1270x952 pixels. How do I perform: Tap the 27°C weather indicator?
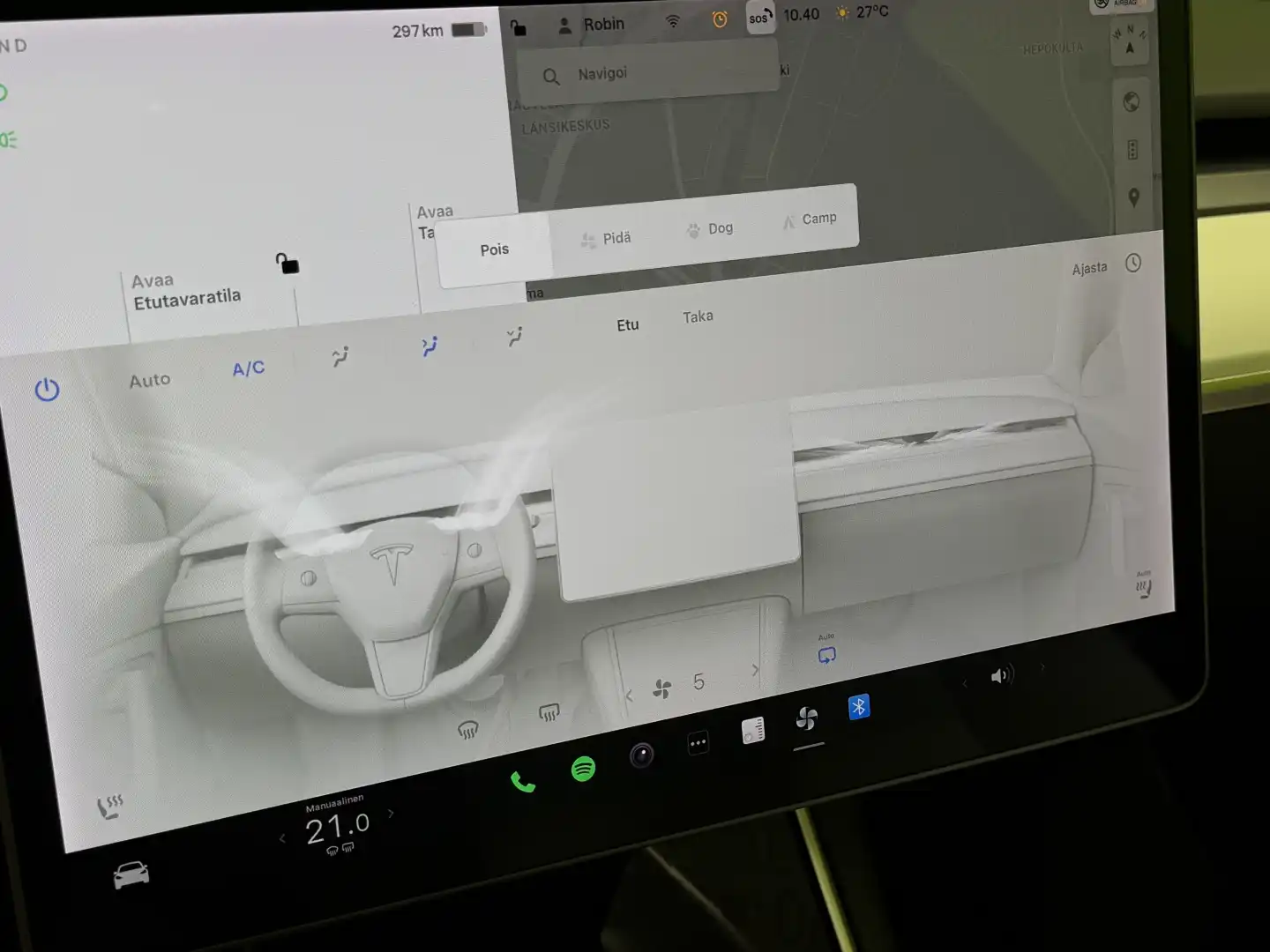(x=863, y=12)
